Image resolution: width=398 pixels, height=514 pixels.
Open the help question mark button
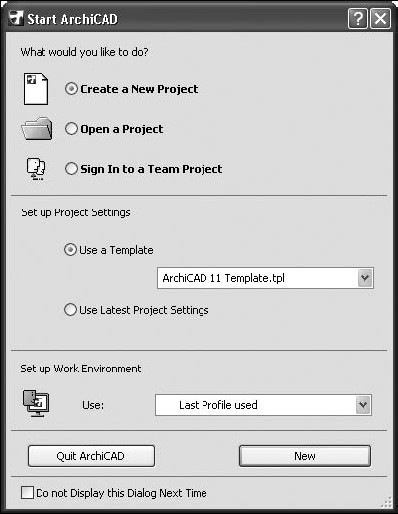(x=358, y=19)
